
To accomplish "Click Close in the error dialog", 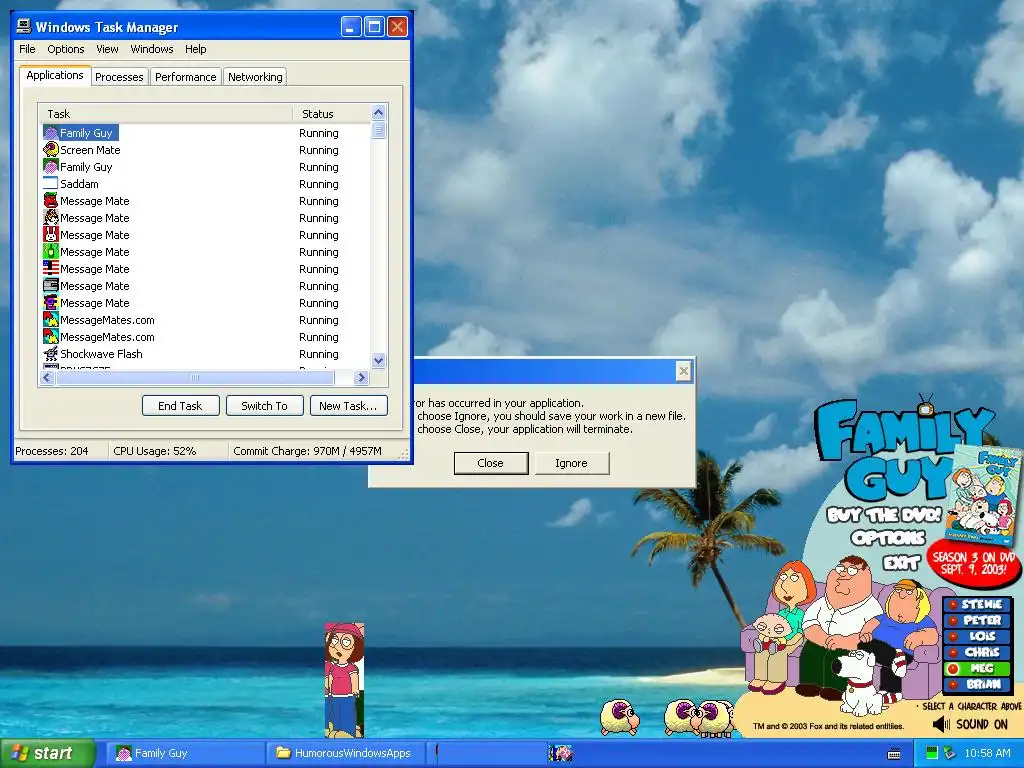I will pos(490,463).
